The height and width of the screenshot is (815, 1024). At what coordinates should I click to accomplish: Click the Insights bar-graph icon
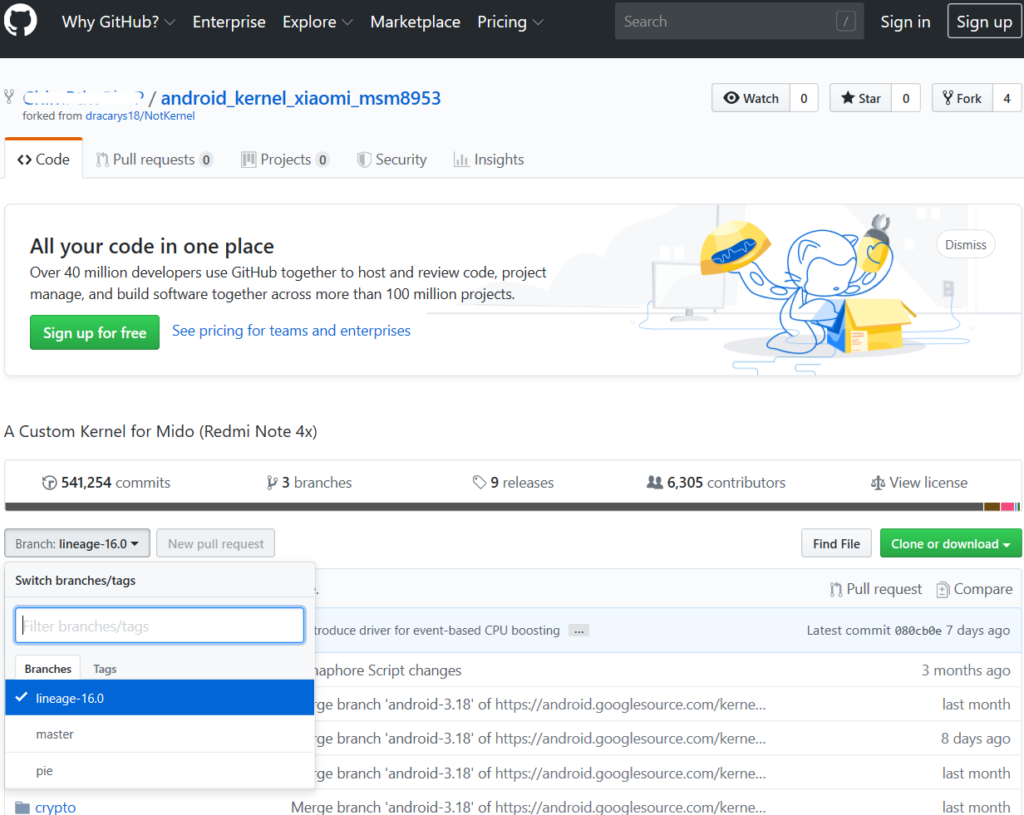(461, 160)
